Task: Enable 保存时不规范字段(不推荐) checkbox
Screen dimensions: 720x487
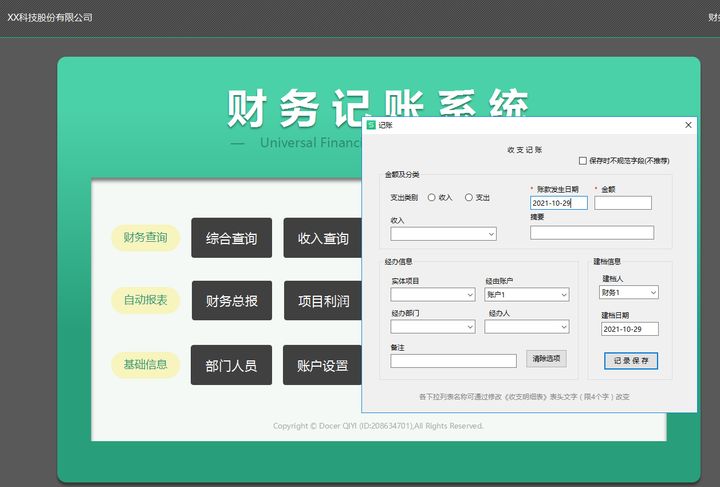Action: pyautogui.click(x=583, y=161)
